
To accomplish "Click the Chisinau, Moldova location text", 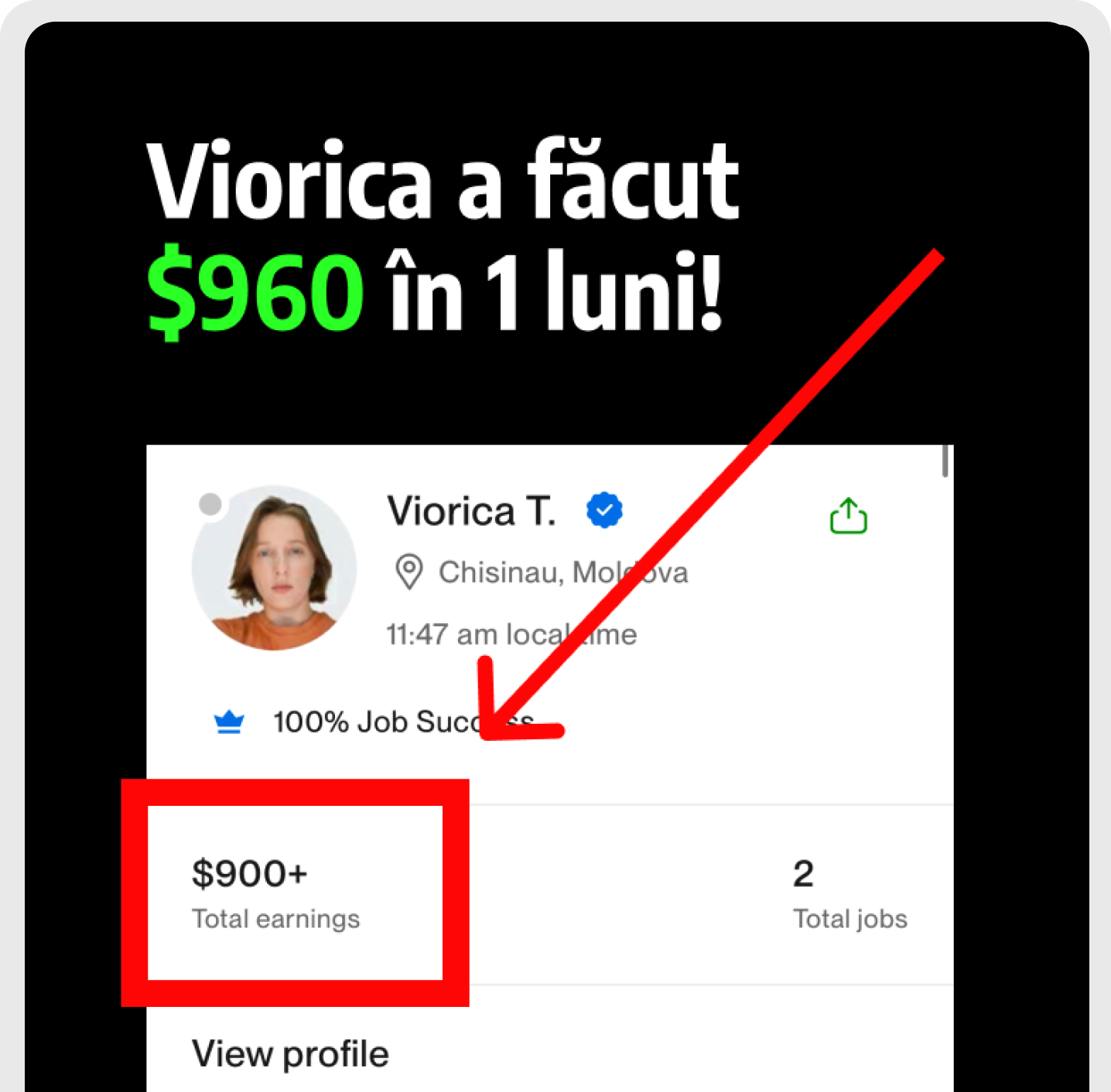I will click(563, 572).
